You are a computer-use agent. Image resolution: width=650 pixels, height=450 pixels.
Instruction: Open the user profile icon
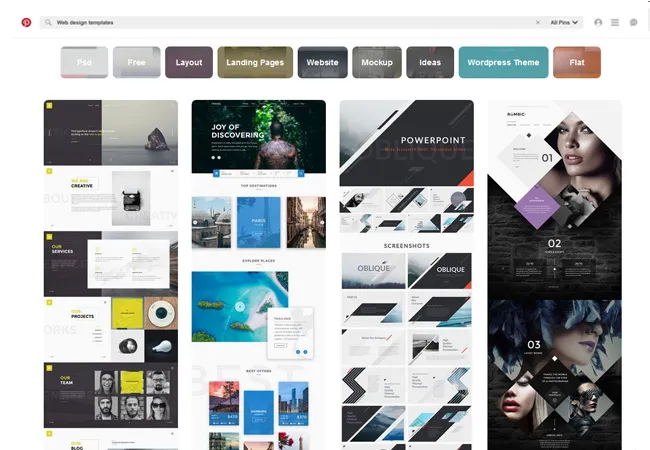[x=598, y=22]
